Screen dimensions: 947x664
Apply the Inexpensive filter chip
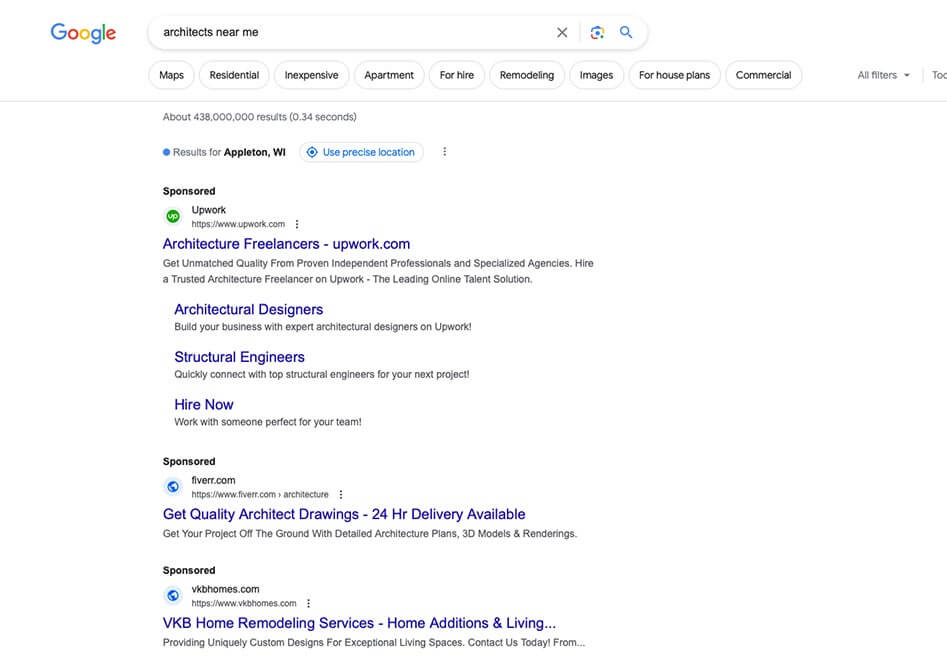point(311,75)
